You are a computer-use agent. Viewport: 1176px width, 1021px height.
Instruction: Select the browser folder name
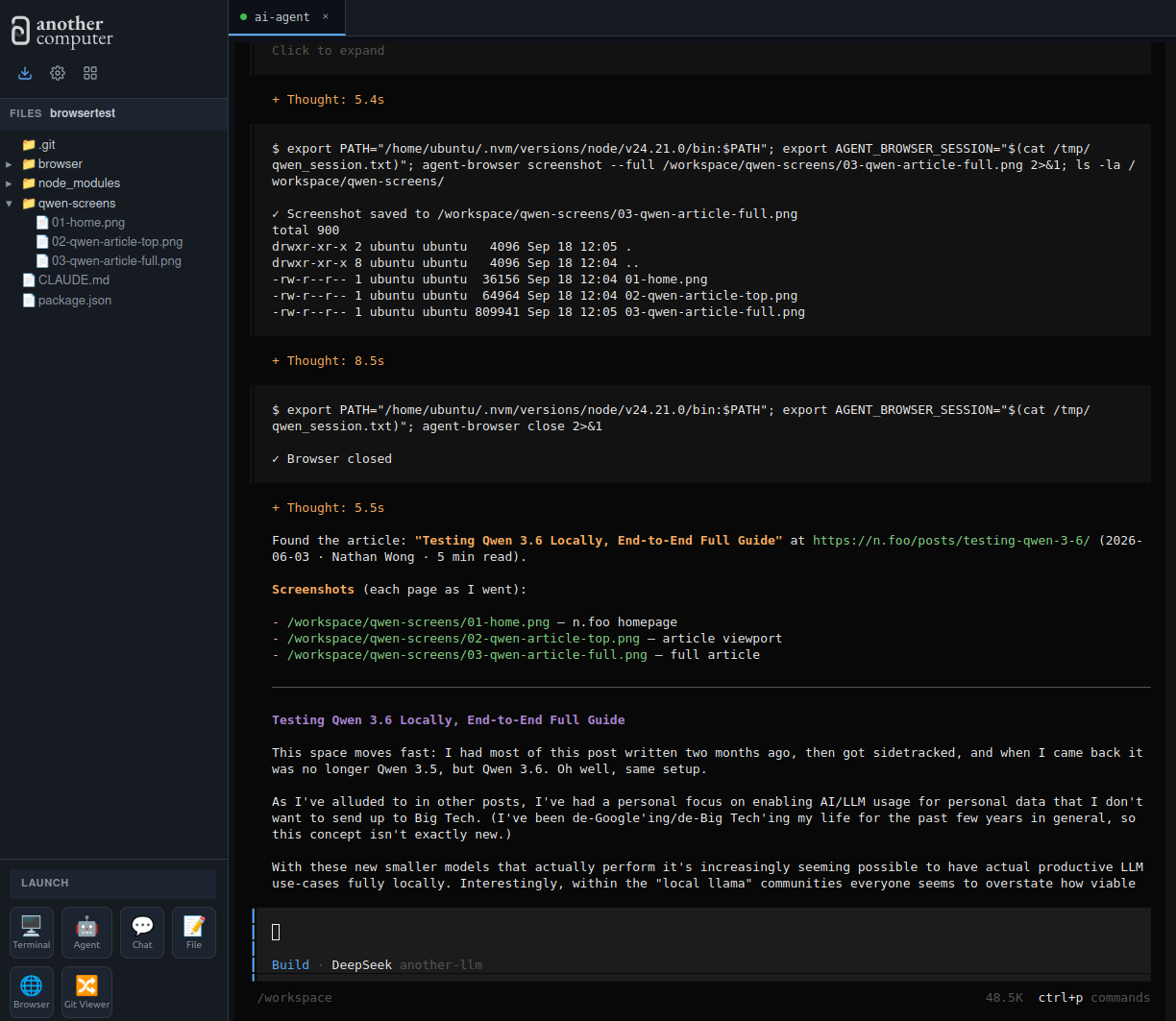[x=61, y=164]
